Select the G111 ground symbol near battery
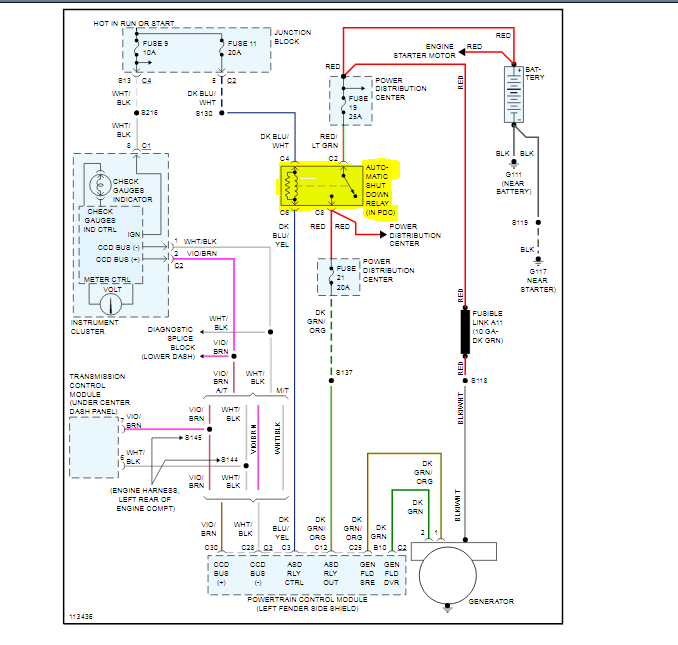Image resolution: width=678 pixels, height=645 pixels. pyautogui.click(x=514, y=164)
